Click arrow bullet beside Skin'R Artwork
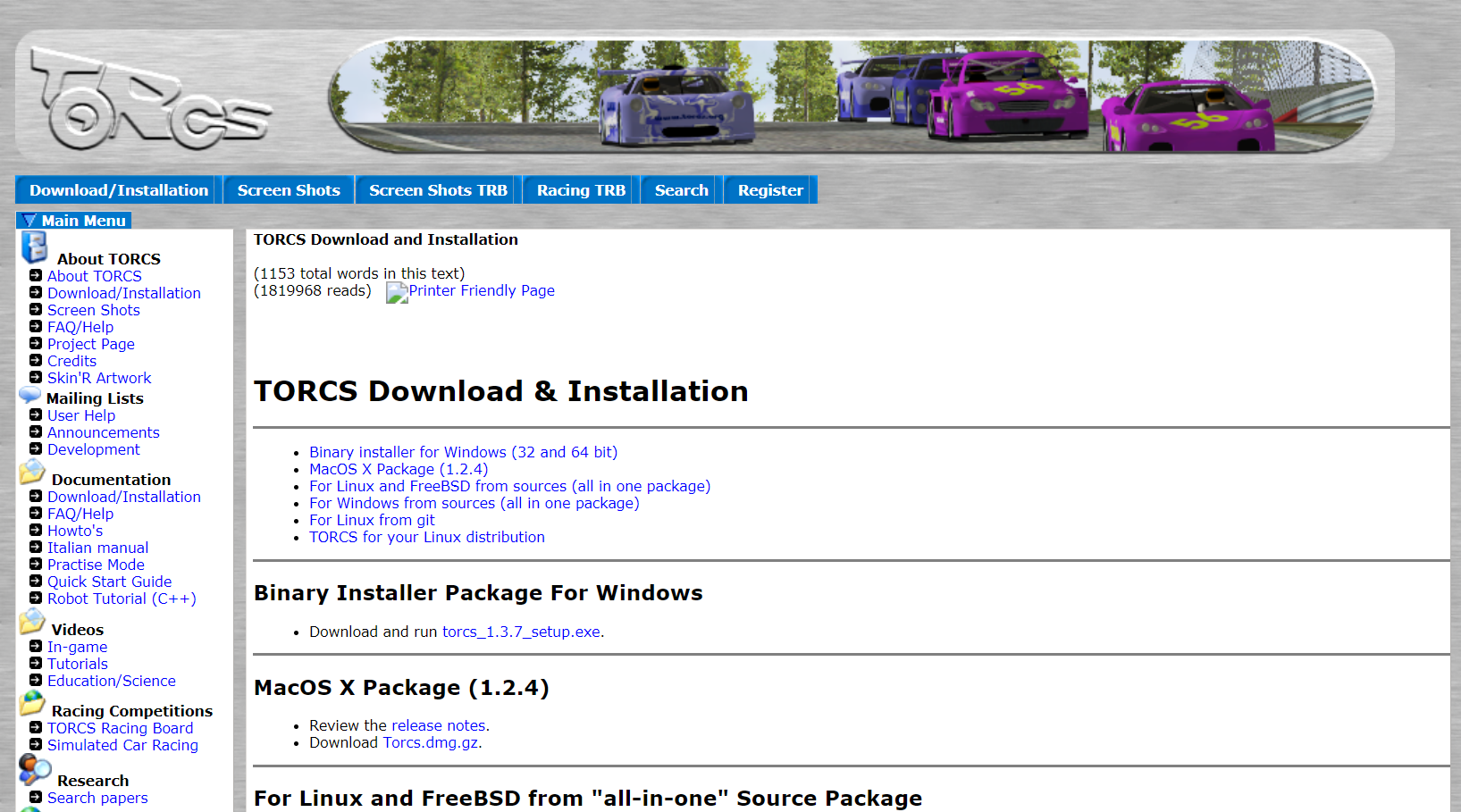This screenshot has height=812, width=1461. click(x=36, y=377)
